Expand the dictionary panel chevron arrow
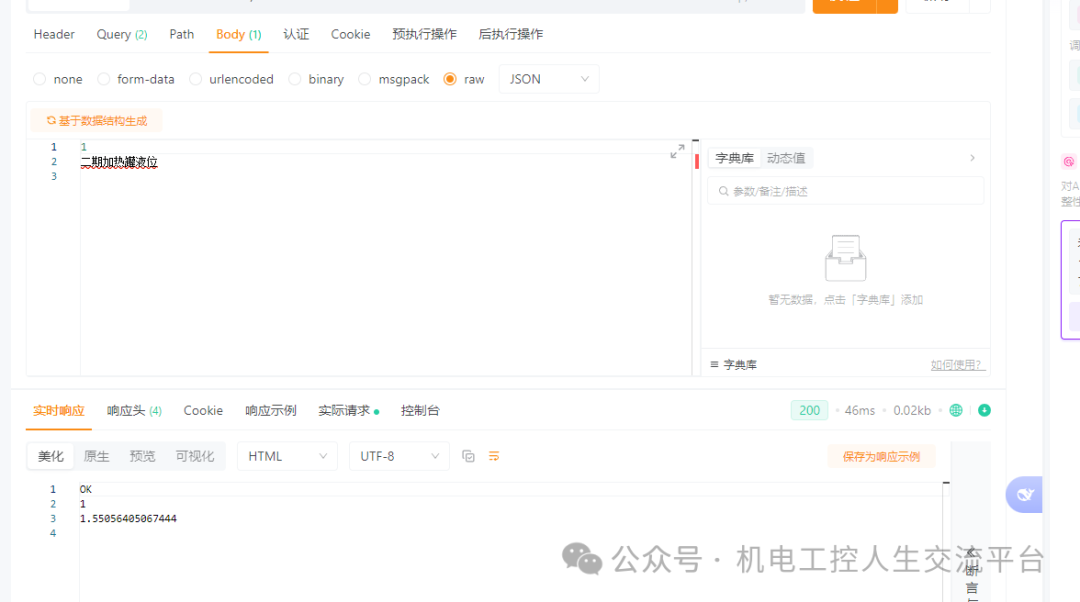Screen dimensions: 1080x602 [x=973, y=158]
